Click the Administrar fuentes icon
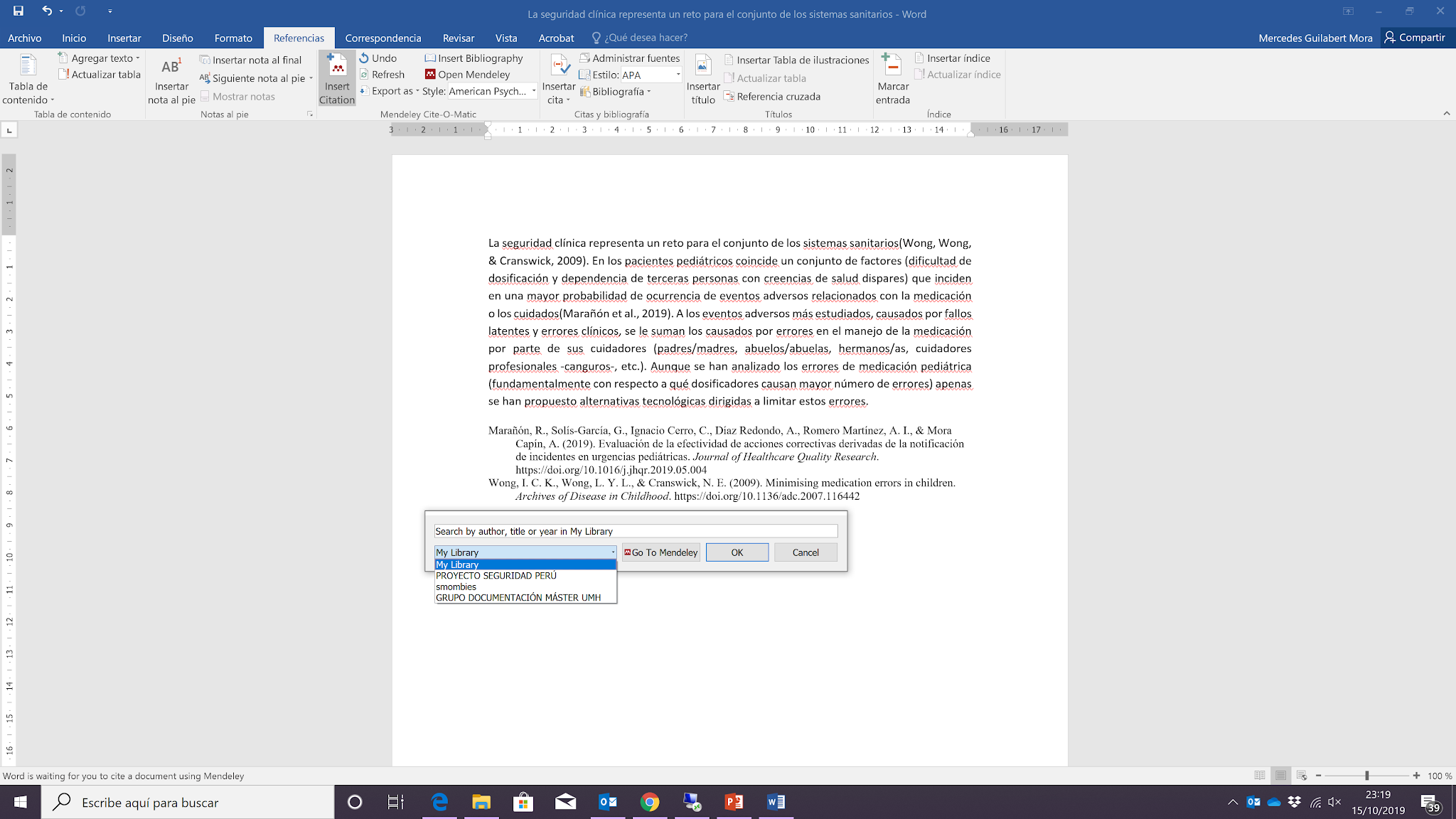Image resolution: width=1456 pixels, height=819 pixels. click(x=585, y=58)
